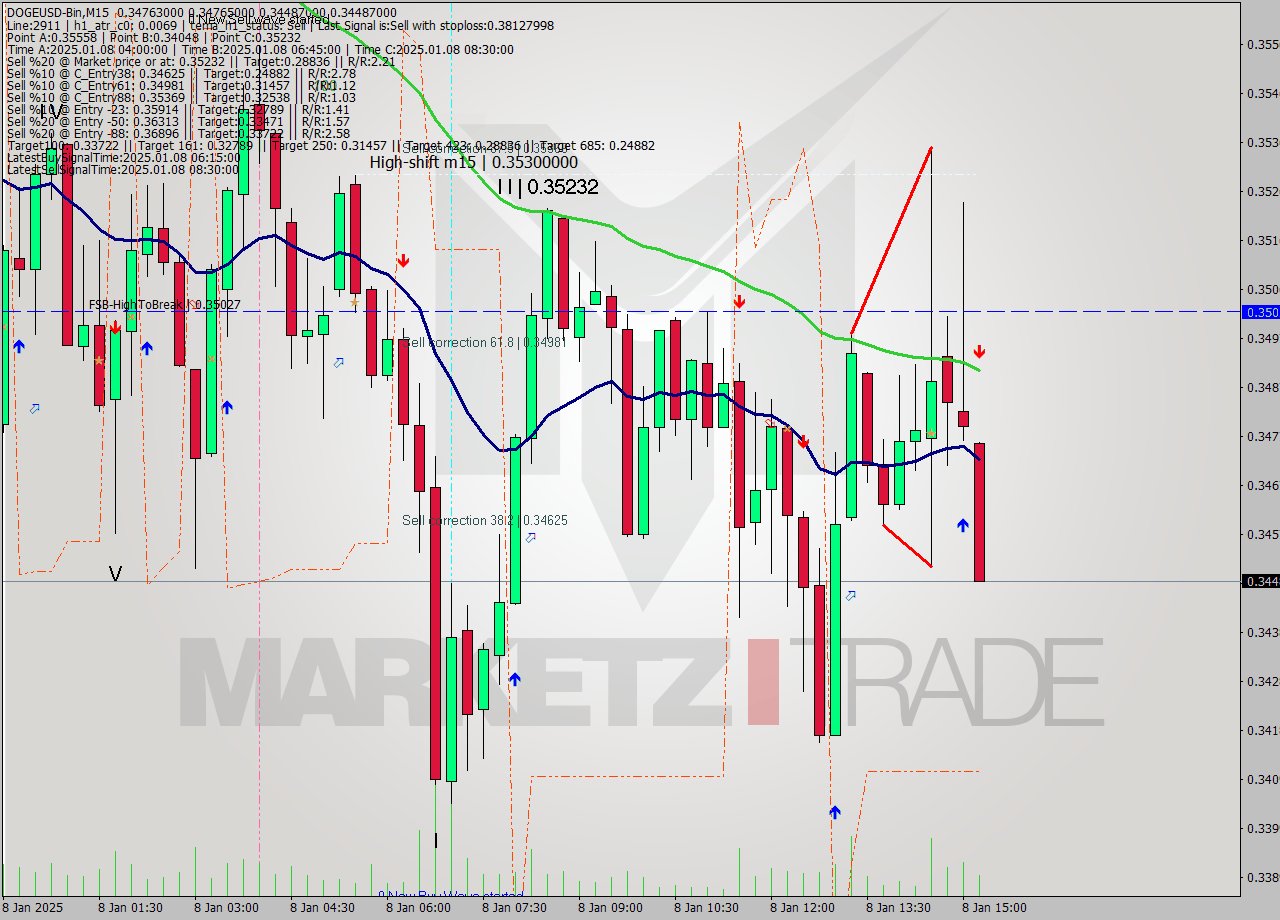Image resolution: width=1280 pixels, height=920 pixels.
Task: Click the '8 Jan 15:00' time label
Action: [994, 908]
